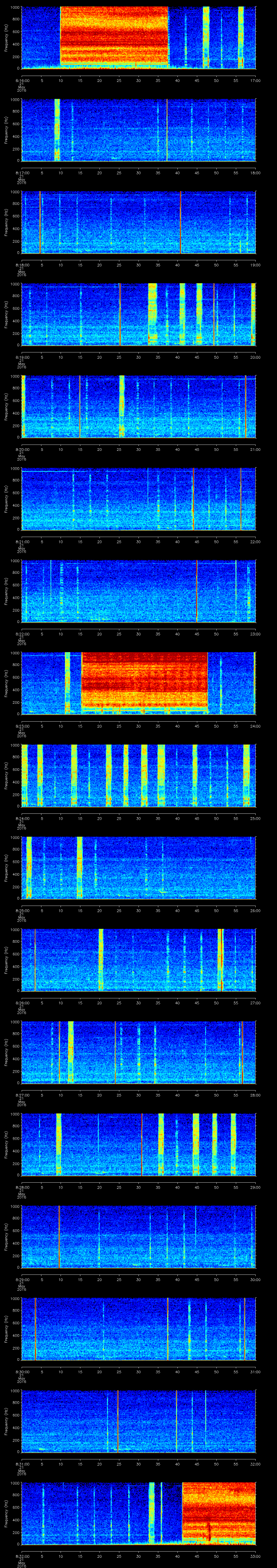Click the 8:26:00 start time label

coord(21,1003)
